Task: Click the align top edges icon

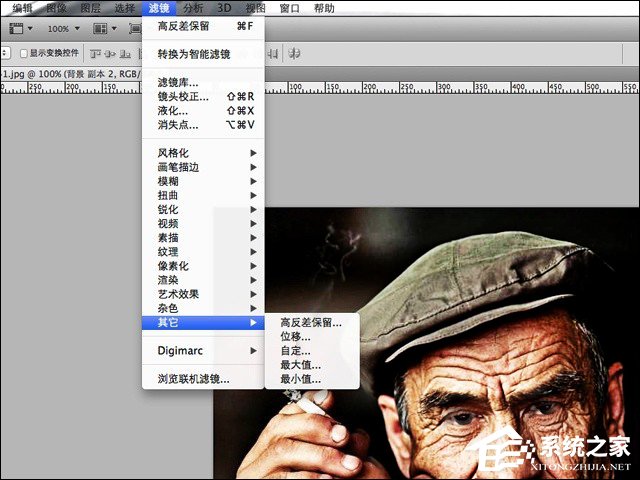Action: coord(95,54)
